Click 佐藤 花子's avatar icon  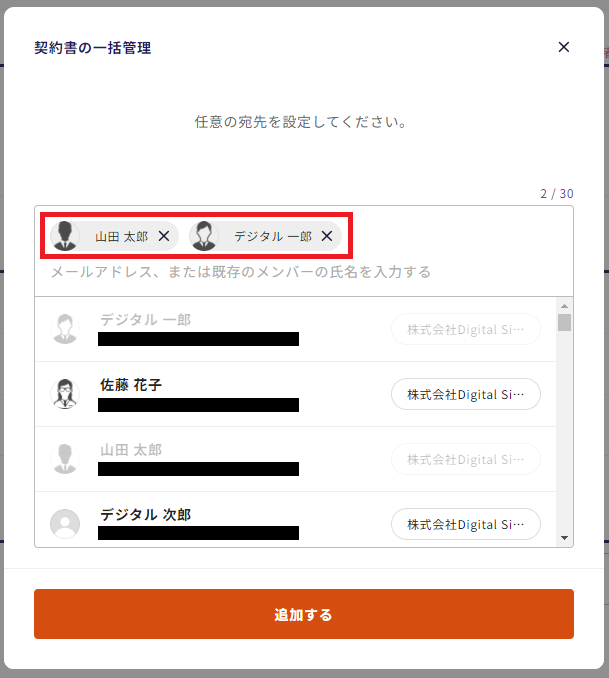tap(65, 394)
